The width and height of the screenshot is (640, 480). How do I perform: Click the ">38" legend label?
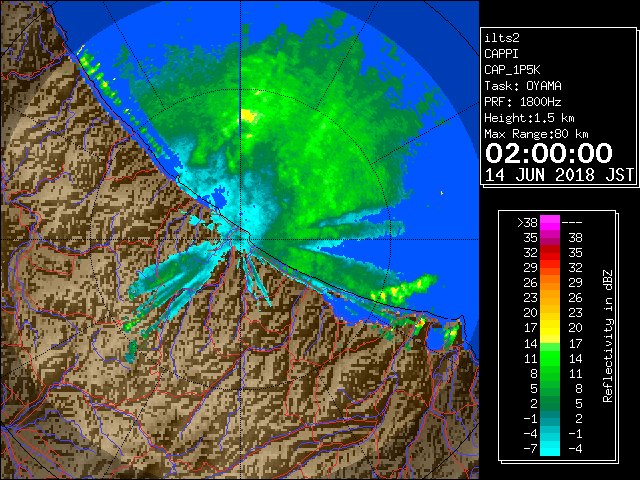click(x=527, y=222)
